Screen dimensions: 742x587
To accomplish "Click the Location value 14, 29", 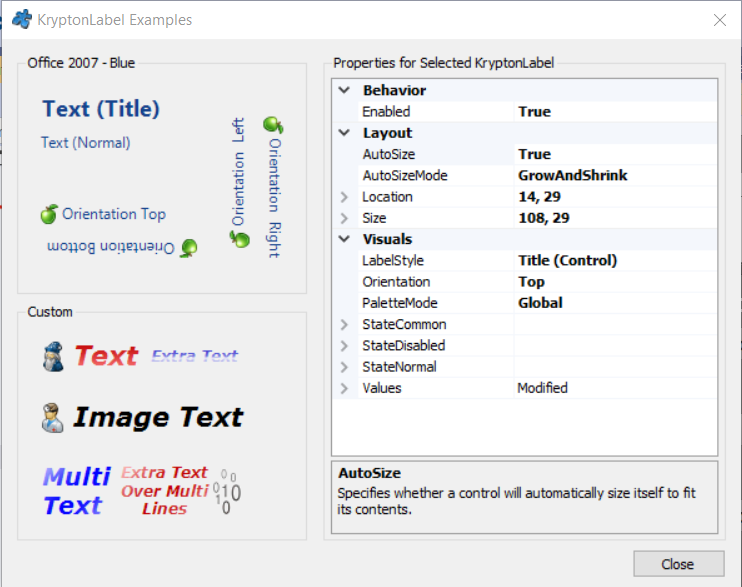I will pyautogui.click(x=539, y=197).
